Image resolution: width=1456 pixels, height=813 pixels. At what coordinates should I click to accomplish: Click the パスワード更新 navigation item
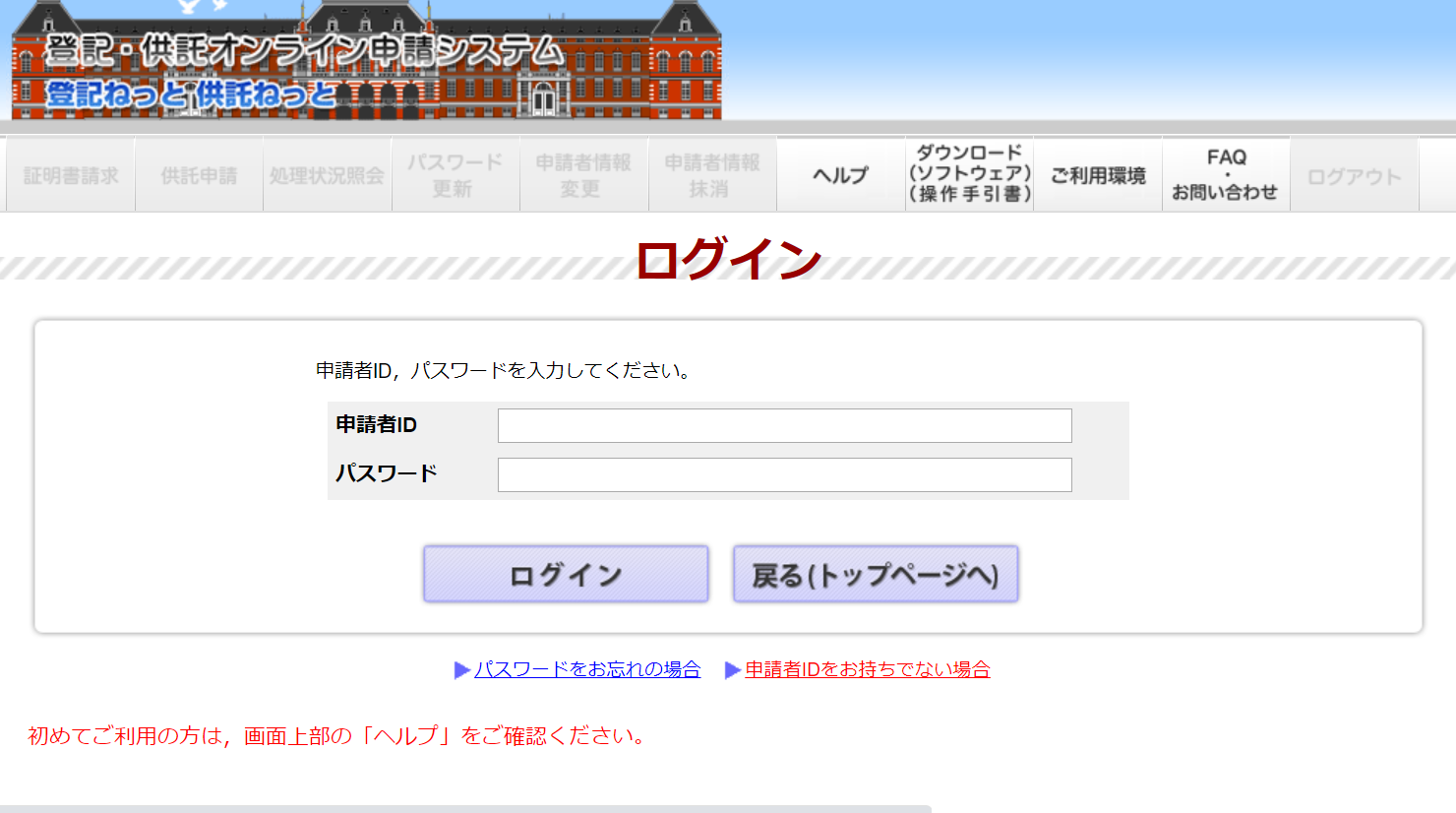coord(455,175)
